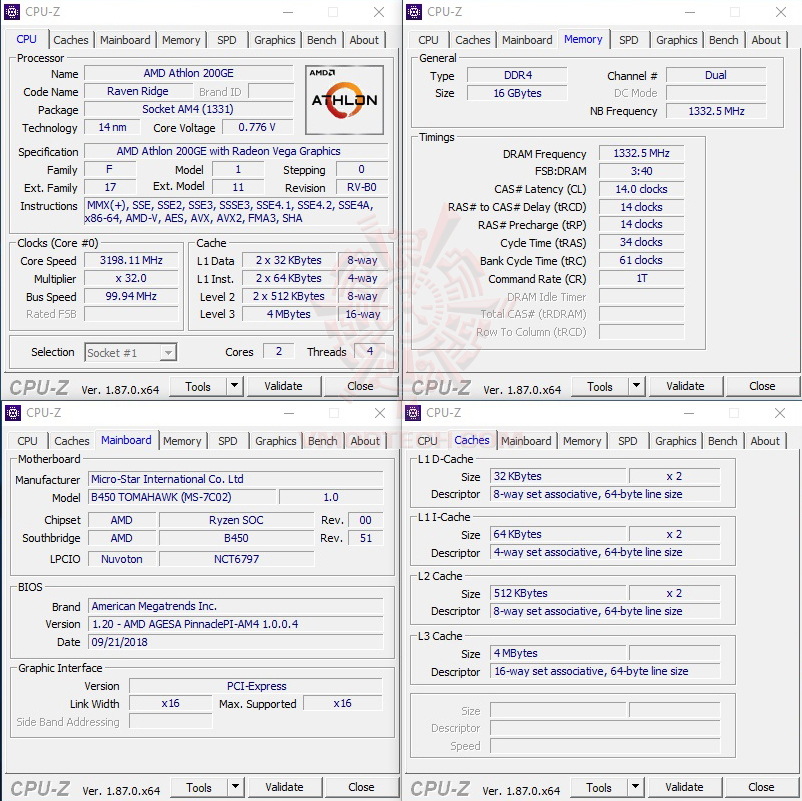Switch to Bench tab in CPU window
This screenshot has height=801, width=802.
pyautogui.click(x=322, y=40)
